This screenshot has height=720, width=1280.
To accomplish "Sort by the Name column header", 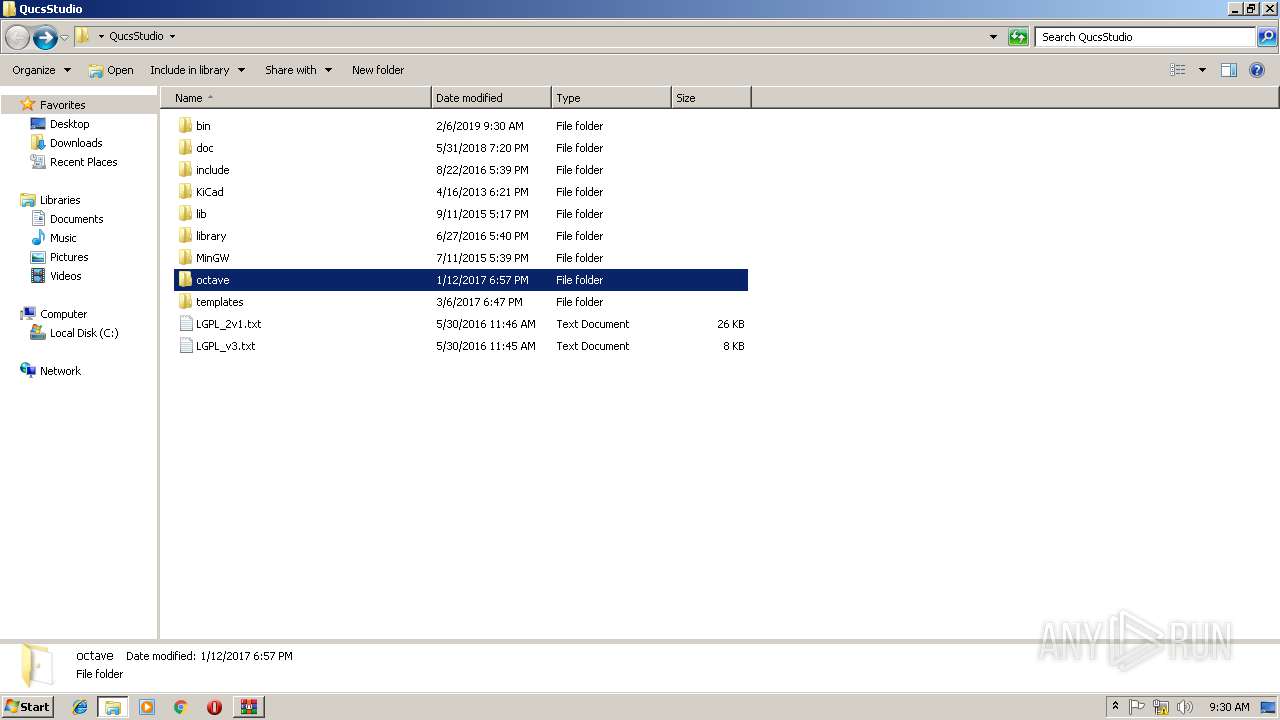I will click(x=296, y=98).
